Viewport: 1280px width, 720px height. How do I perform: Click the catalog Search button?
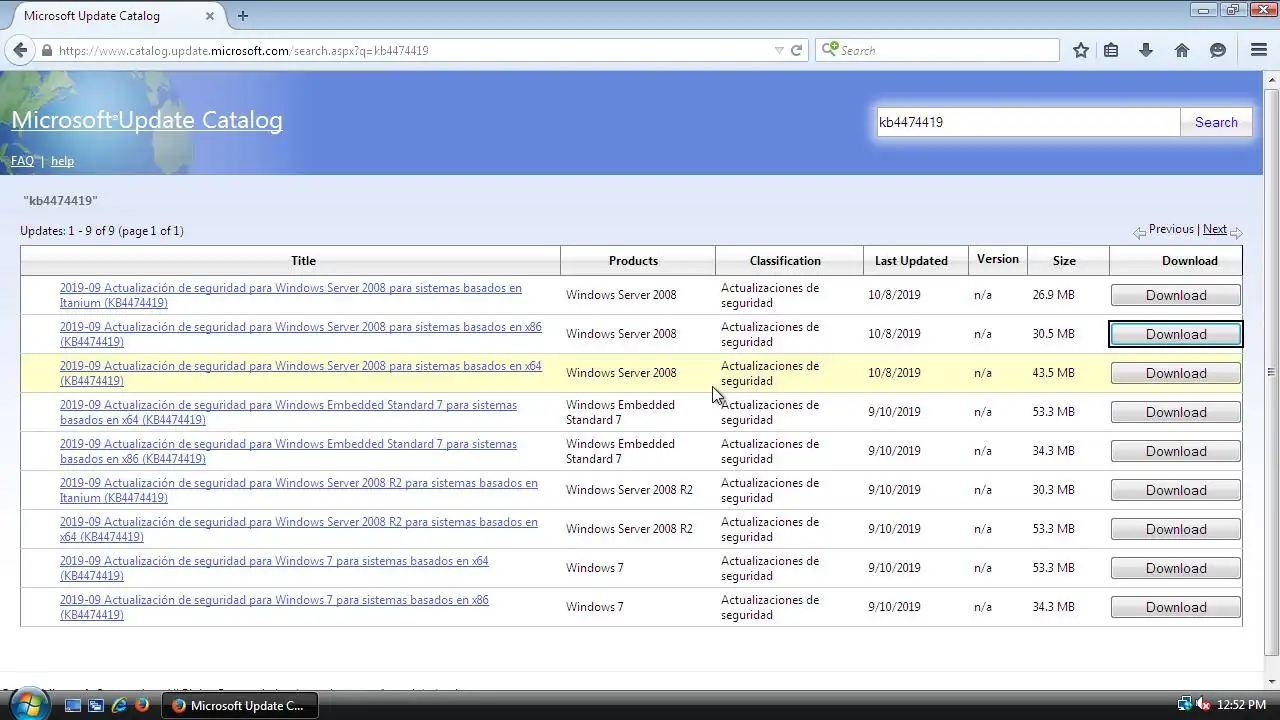(1216, 122)
